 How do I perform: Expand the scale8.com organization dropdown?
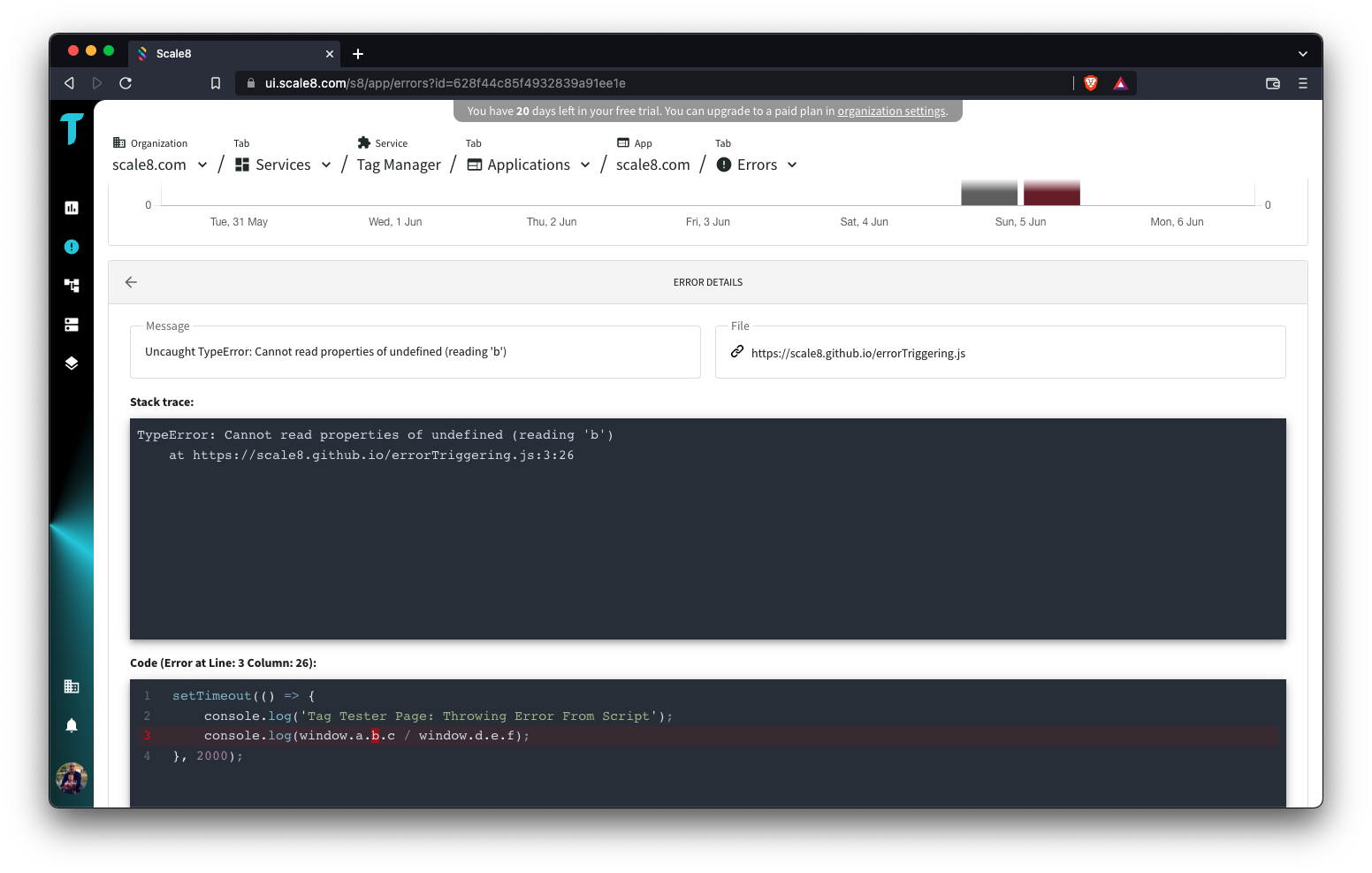[202, 165]
